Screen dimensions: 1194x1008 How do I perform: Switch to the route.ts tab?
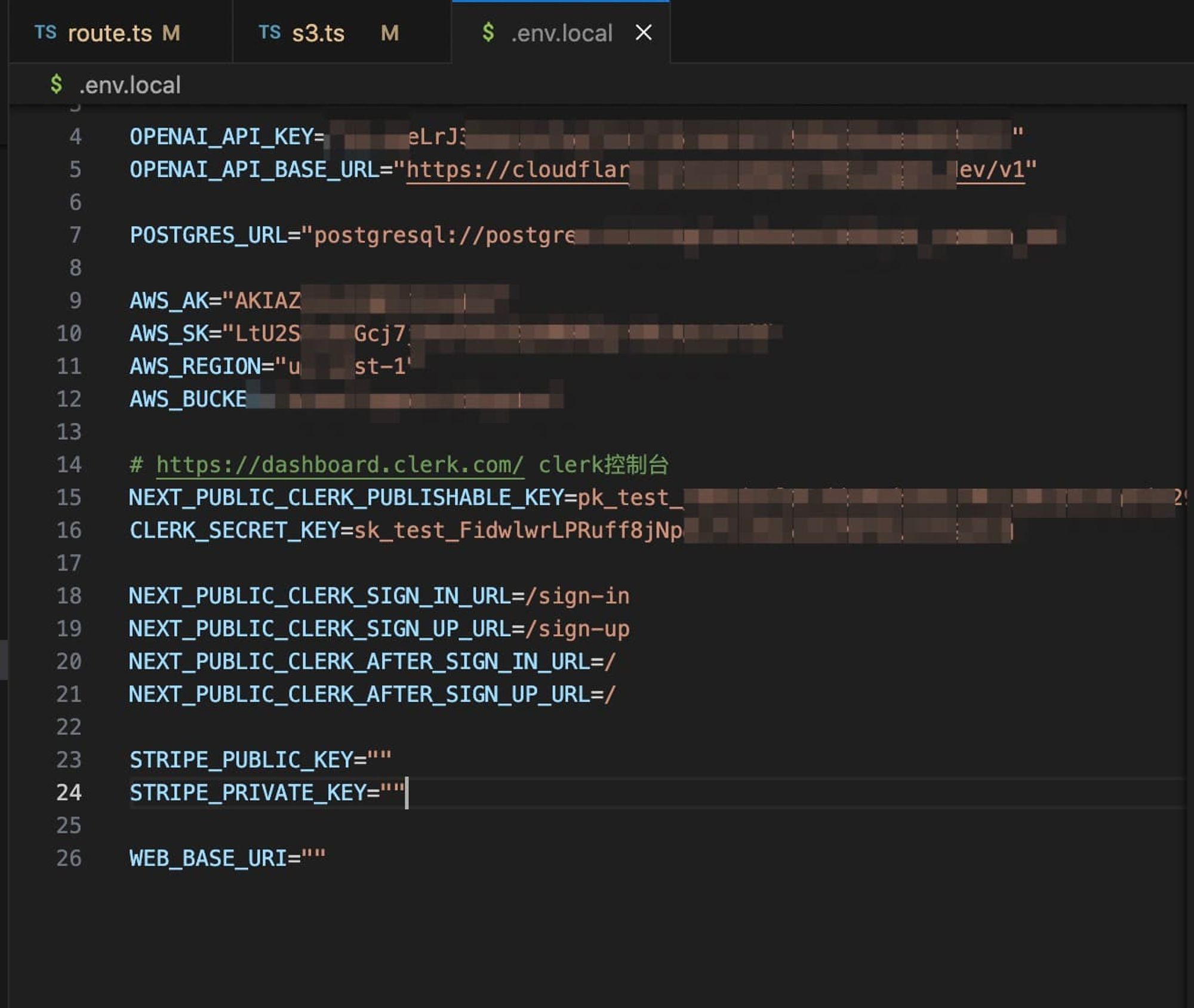tap(119, 32)
